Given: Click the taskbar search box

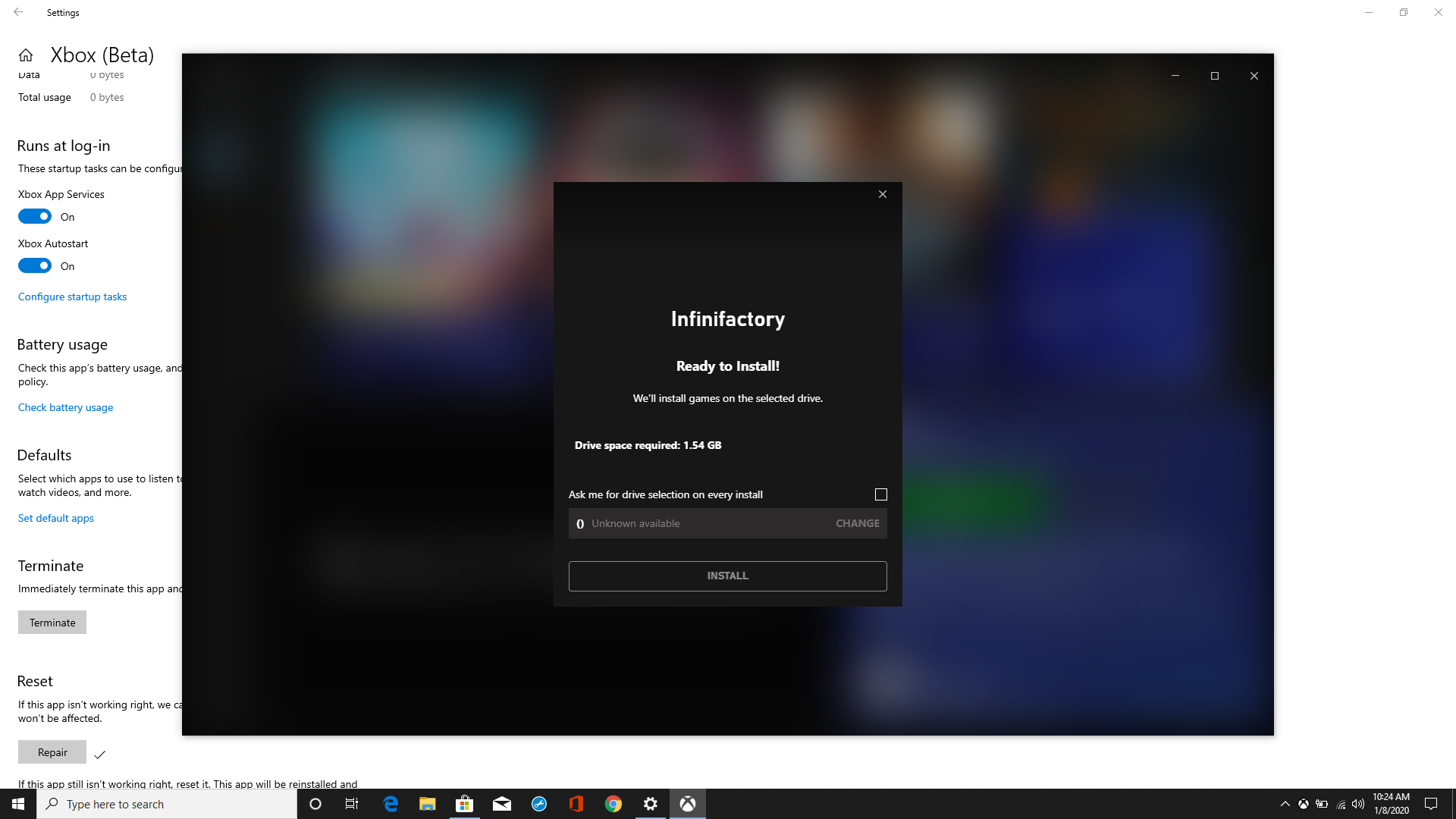Looking at the screenshot, I should pos(167,804).
